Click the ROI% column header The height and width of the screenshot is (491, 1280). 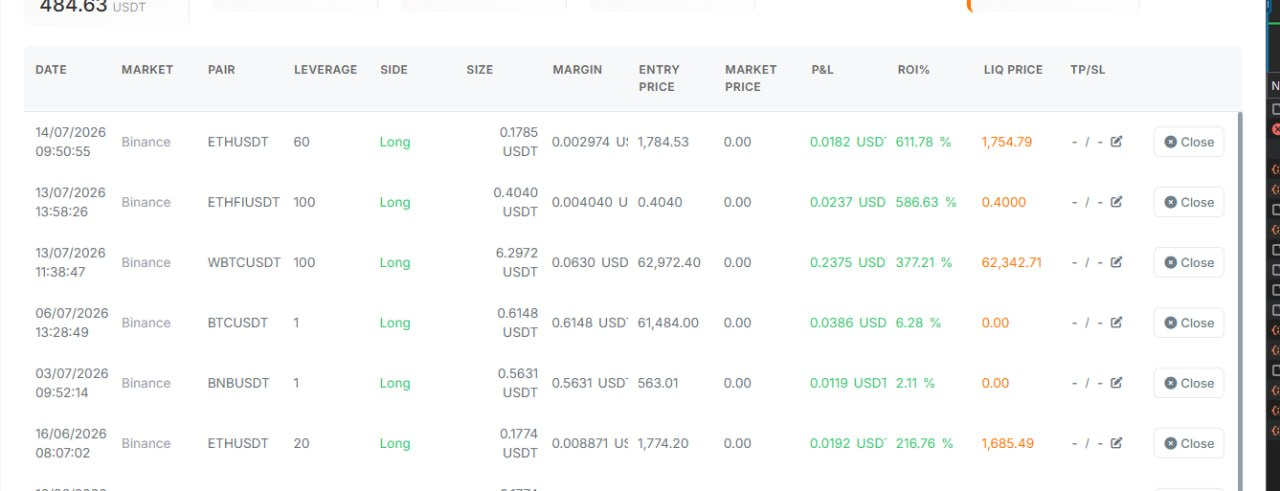click(x=914, y=70)
